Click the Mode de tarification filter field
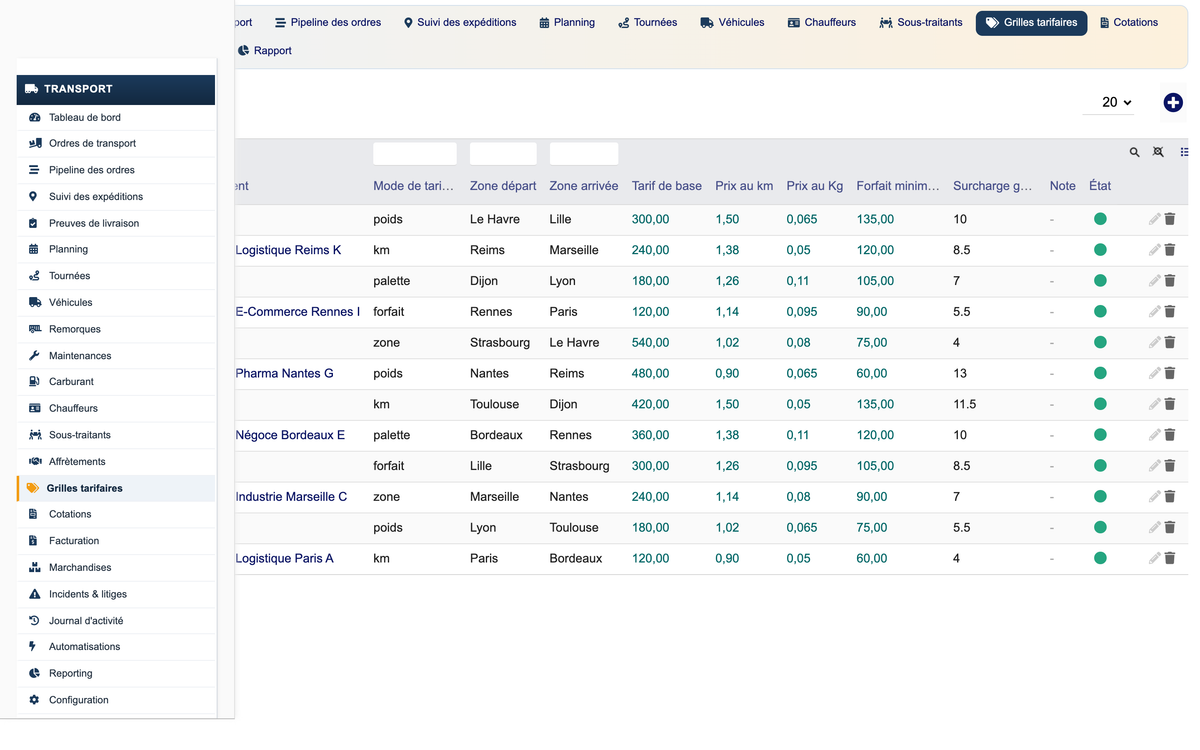Screen dimensions: 1200x750 415,154
